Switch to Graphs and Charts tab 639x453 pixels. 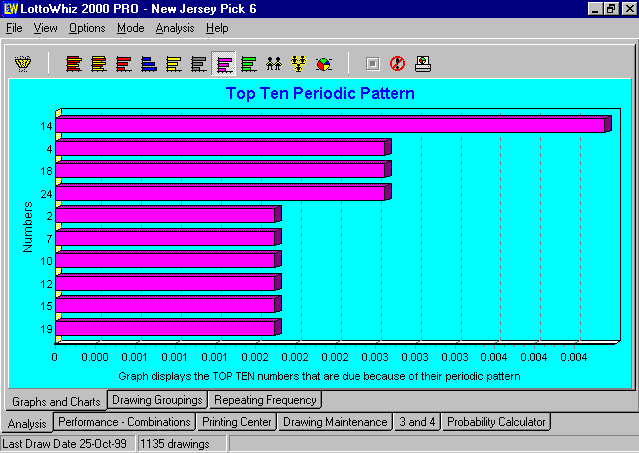(x=56, y=402)
